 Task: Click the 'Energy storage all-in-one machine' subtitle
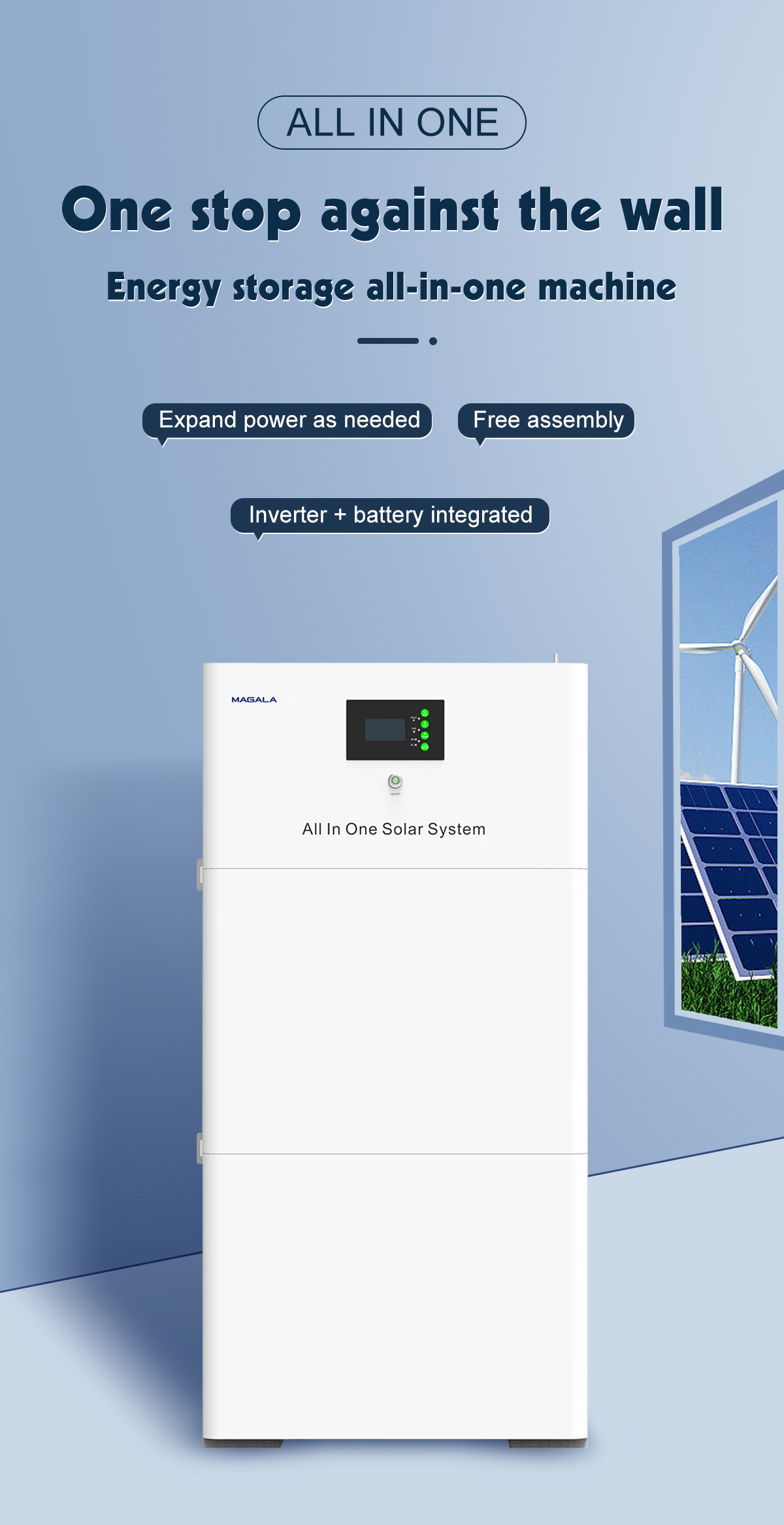coord(392,288)
